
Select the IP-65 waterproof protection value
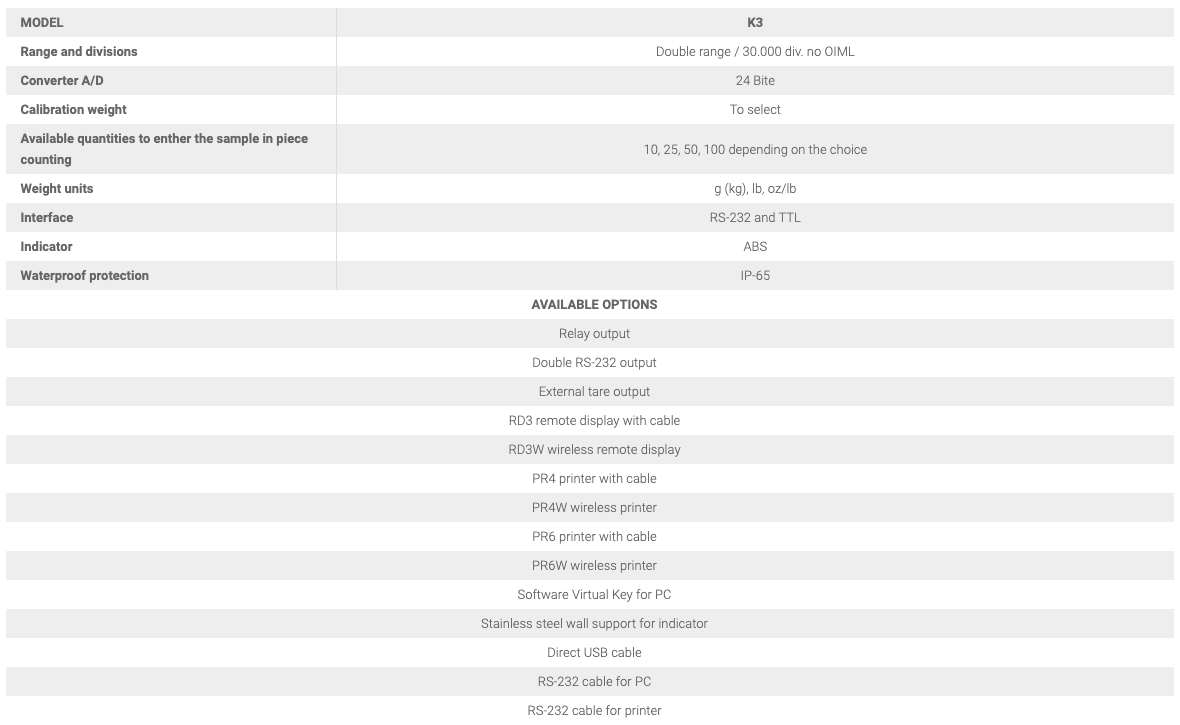coord(755,275)
